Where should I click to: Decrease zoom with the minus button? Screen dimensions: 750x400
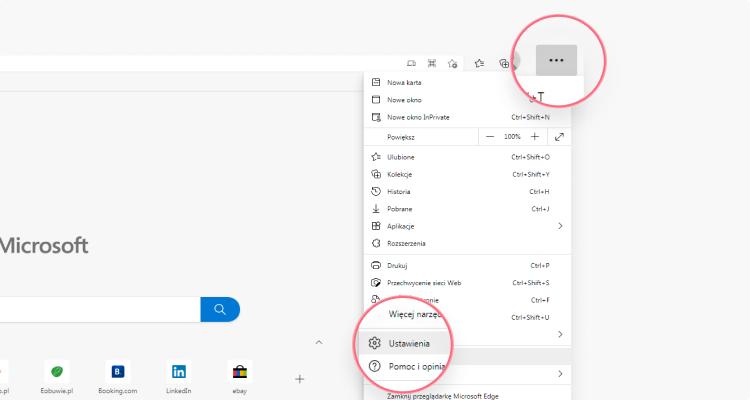tap(490, 137)
